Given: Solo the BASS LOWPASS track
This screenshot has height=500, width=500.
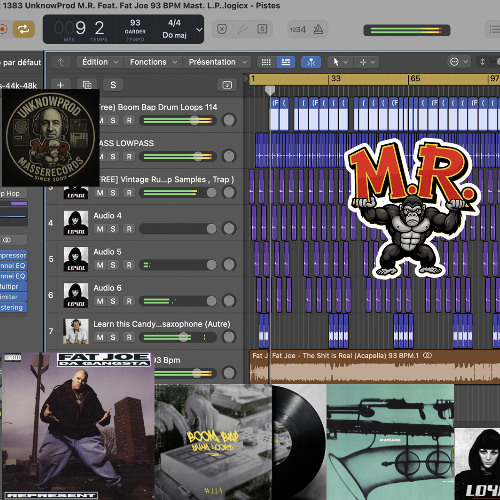Looking at the screenshot, I should tap(113, 157).
